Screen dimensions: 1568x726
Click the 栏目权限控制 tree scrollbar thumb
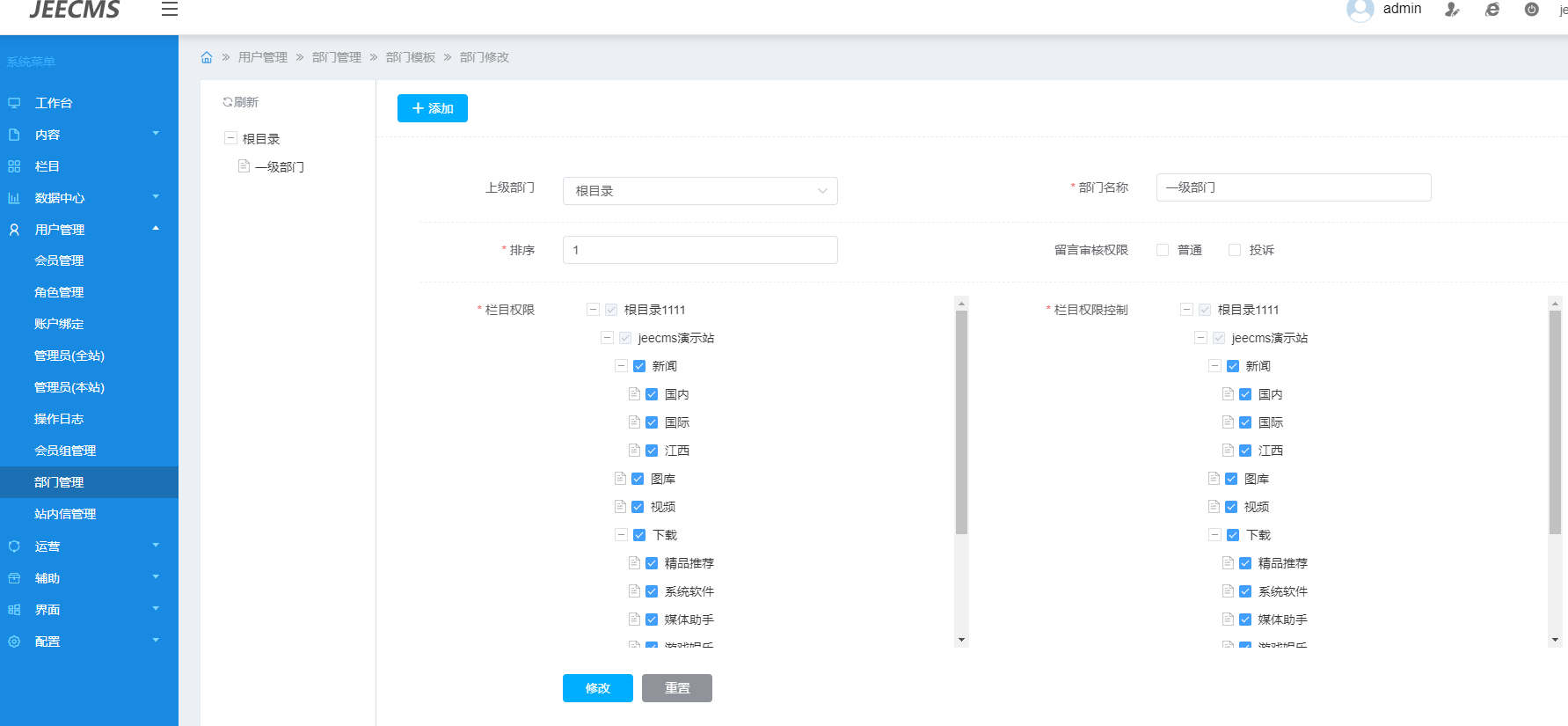pyautogui.click(x=1555, y=422)
